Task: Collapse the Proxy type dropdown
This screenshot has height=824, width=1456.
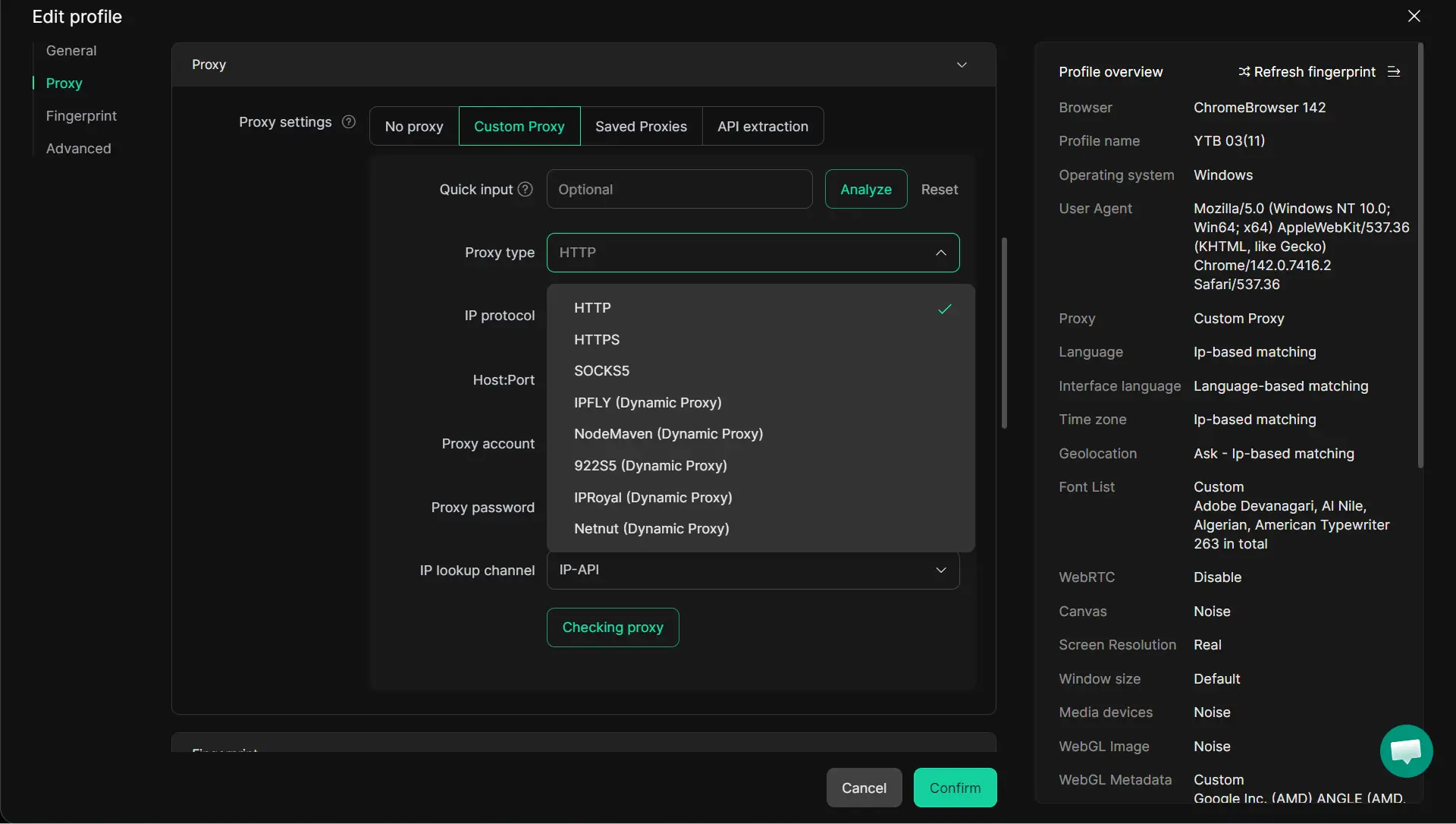Action: click(940, 253)
